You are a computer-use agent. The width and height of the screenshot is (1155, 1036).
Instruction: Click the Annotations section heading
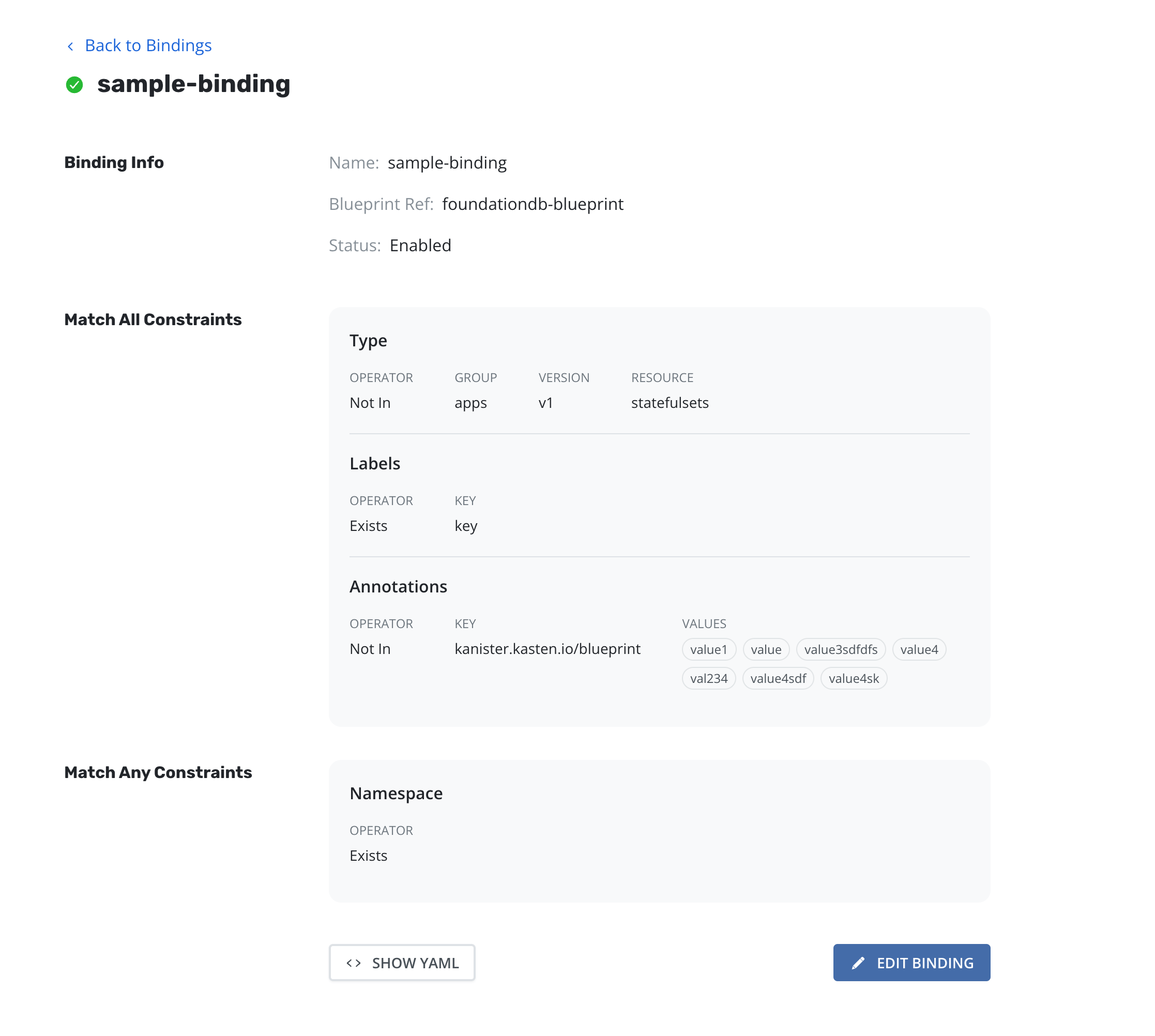[398, 586]
